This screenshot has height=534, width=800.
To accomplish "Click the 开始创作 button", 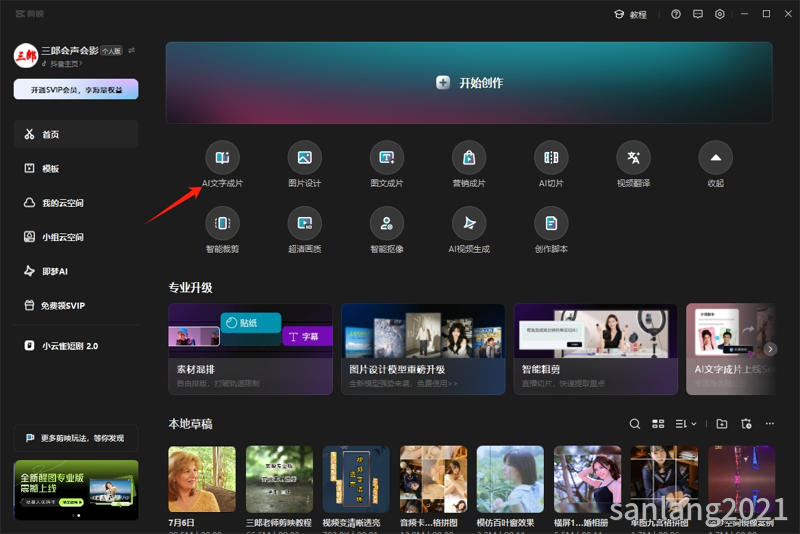I will [469, 83].
